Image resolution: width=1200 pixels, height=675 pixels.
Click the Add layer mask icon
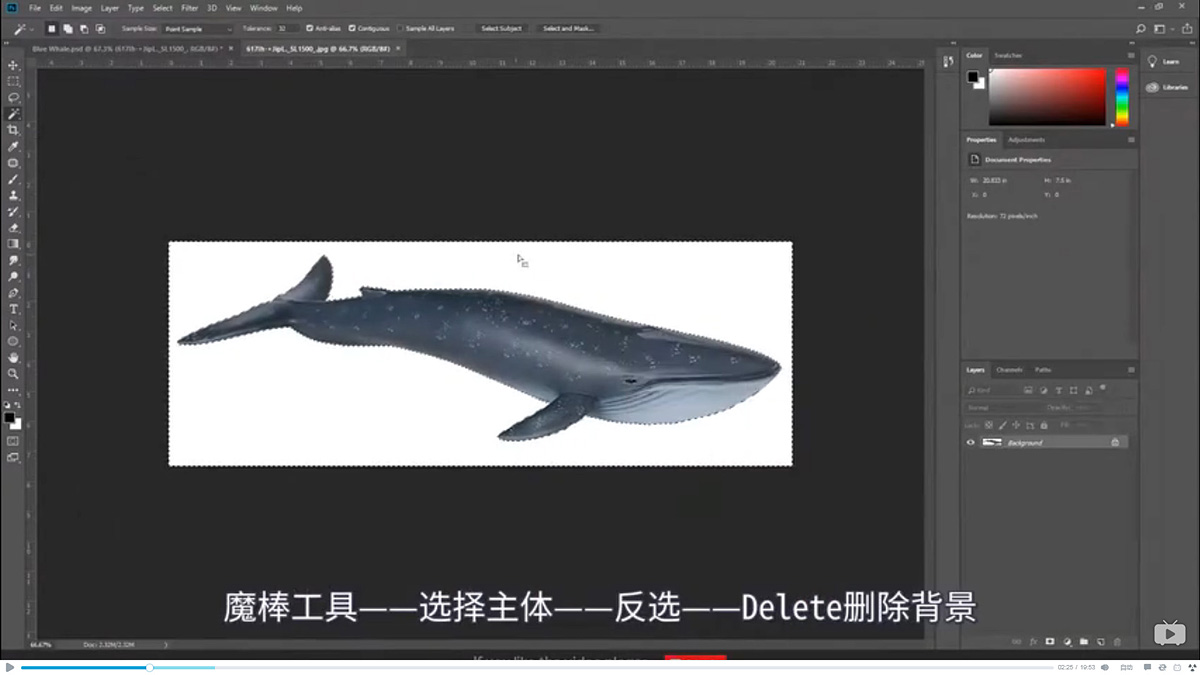click(1050, 641)
